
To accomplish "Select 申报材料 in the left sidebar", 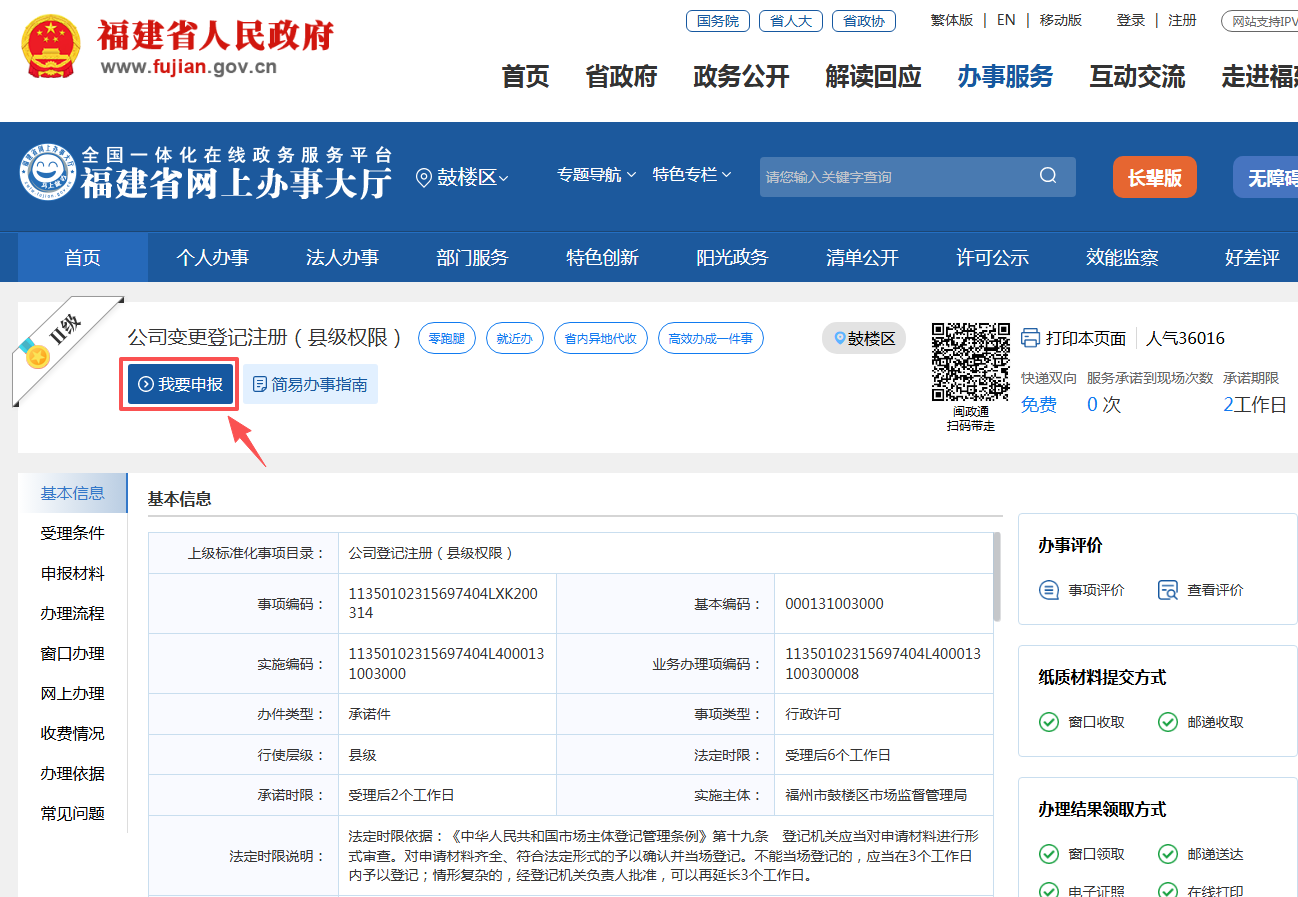I will [x=75, y=573].
